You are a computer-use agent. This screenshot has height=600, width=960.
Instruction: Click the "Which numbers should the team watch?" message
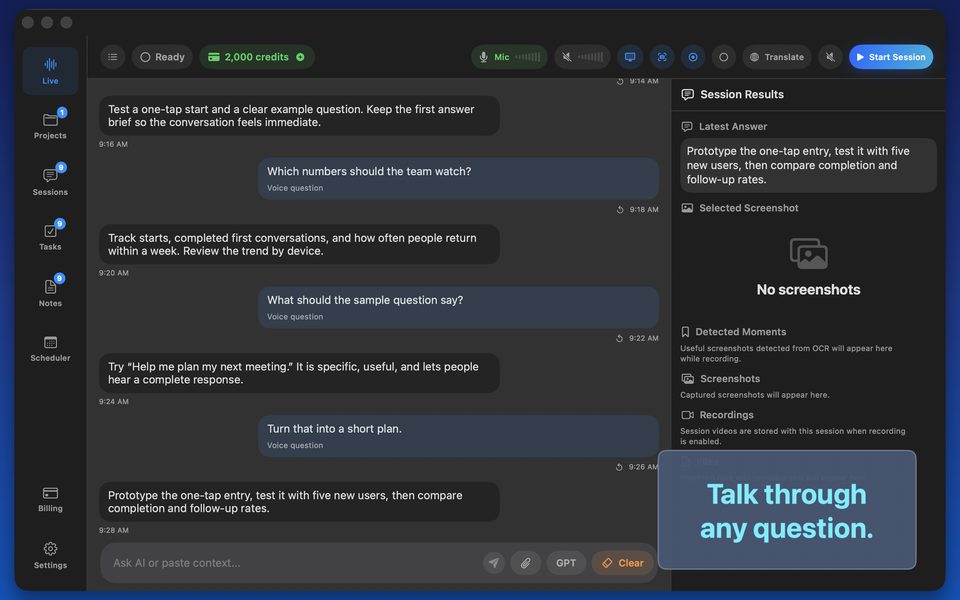[x=458, y=179]
